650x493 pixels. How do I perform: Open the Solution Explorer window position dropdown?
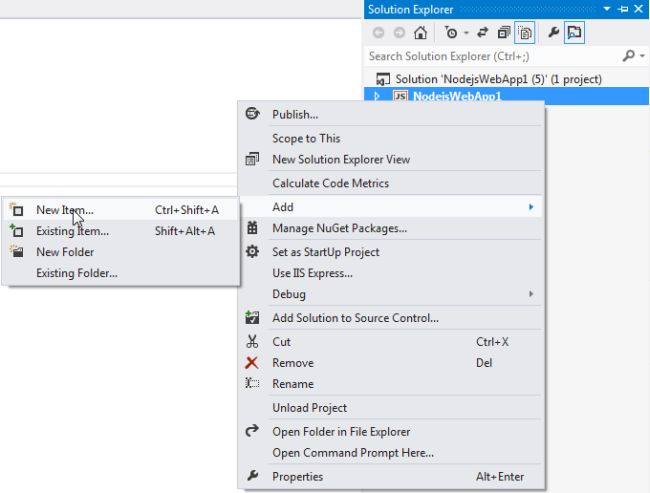coord(606,9)
